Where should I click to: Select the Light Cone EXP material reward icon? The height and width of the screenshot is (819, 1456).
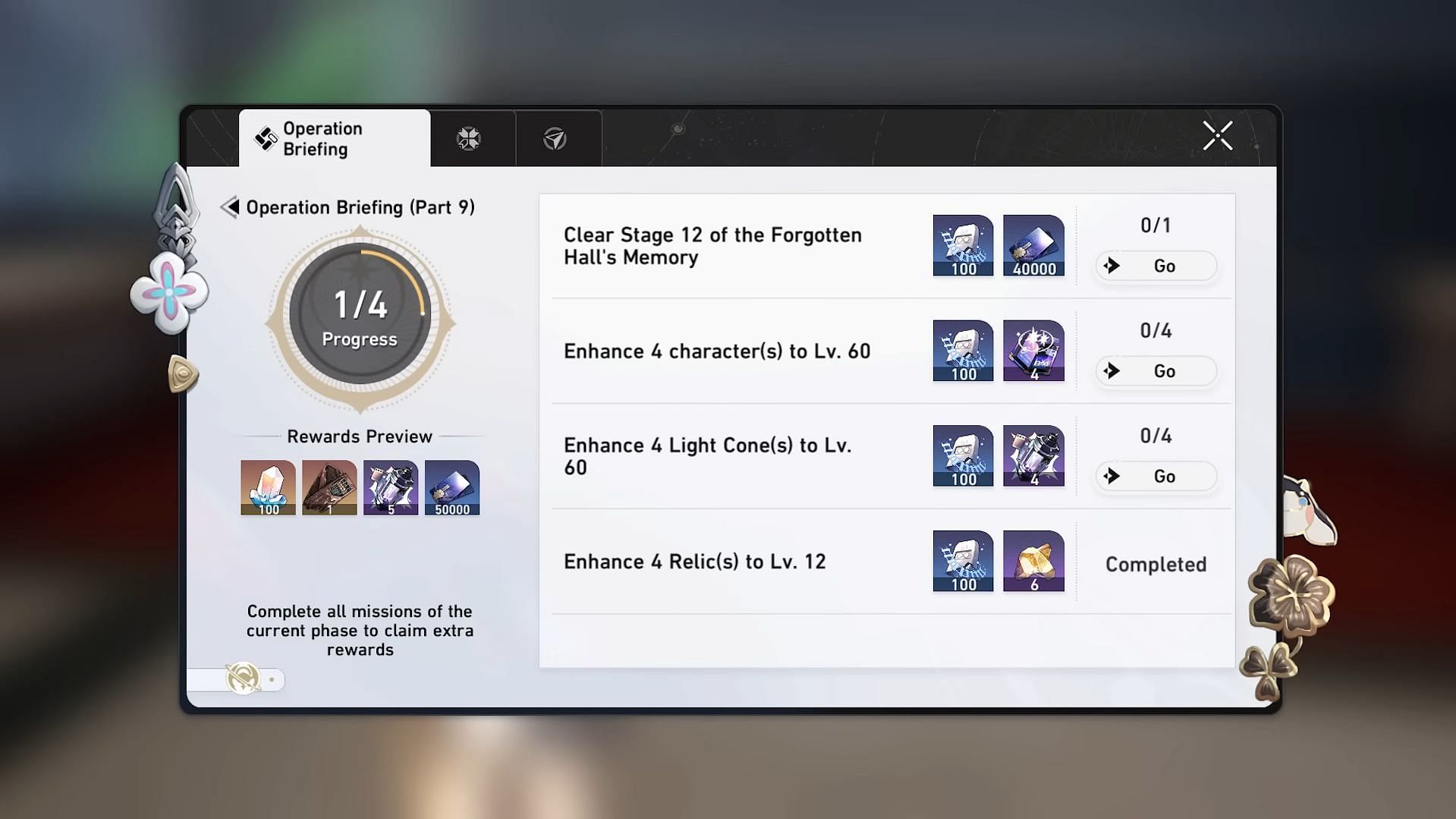[x=1033, y=455]
